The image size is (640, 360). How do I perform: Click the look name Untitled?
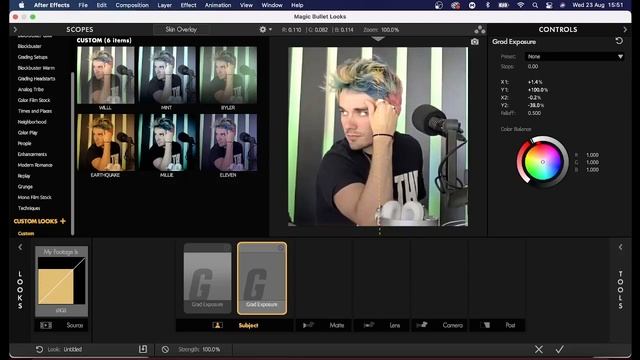[x=73, y=349]
